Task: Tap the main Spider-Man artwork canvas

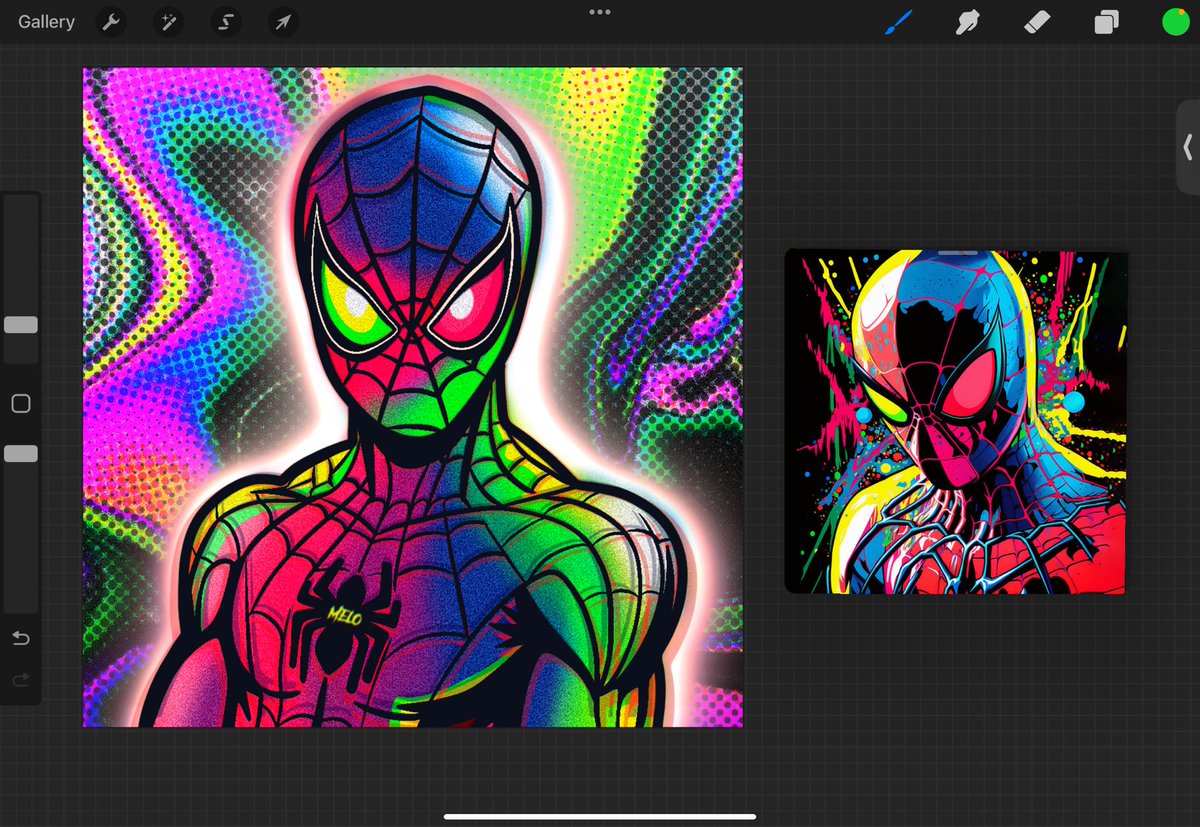Action: point(412,397)
